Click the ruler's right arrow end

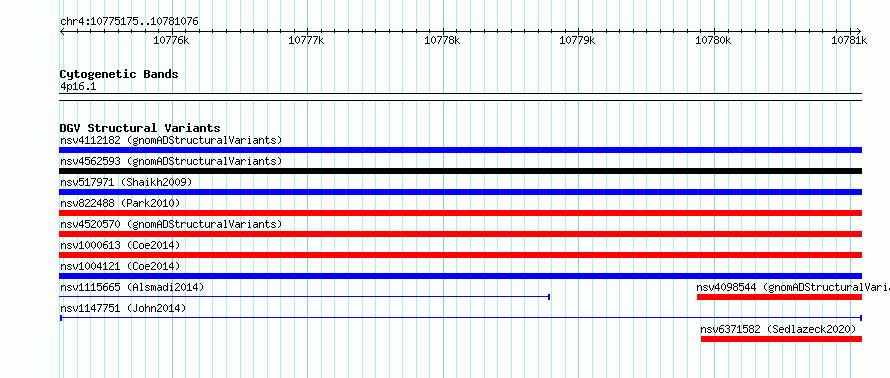tap(859, 31)
